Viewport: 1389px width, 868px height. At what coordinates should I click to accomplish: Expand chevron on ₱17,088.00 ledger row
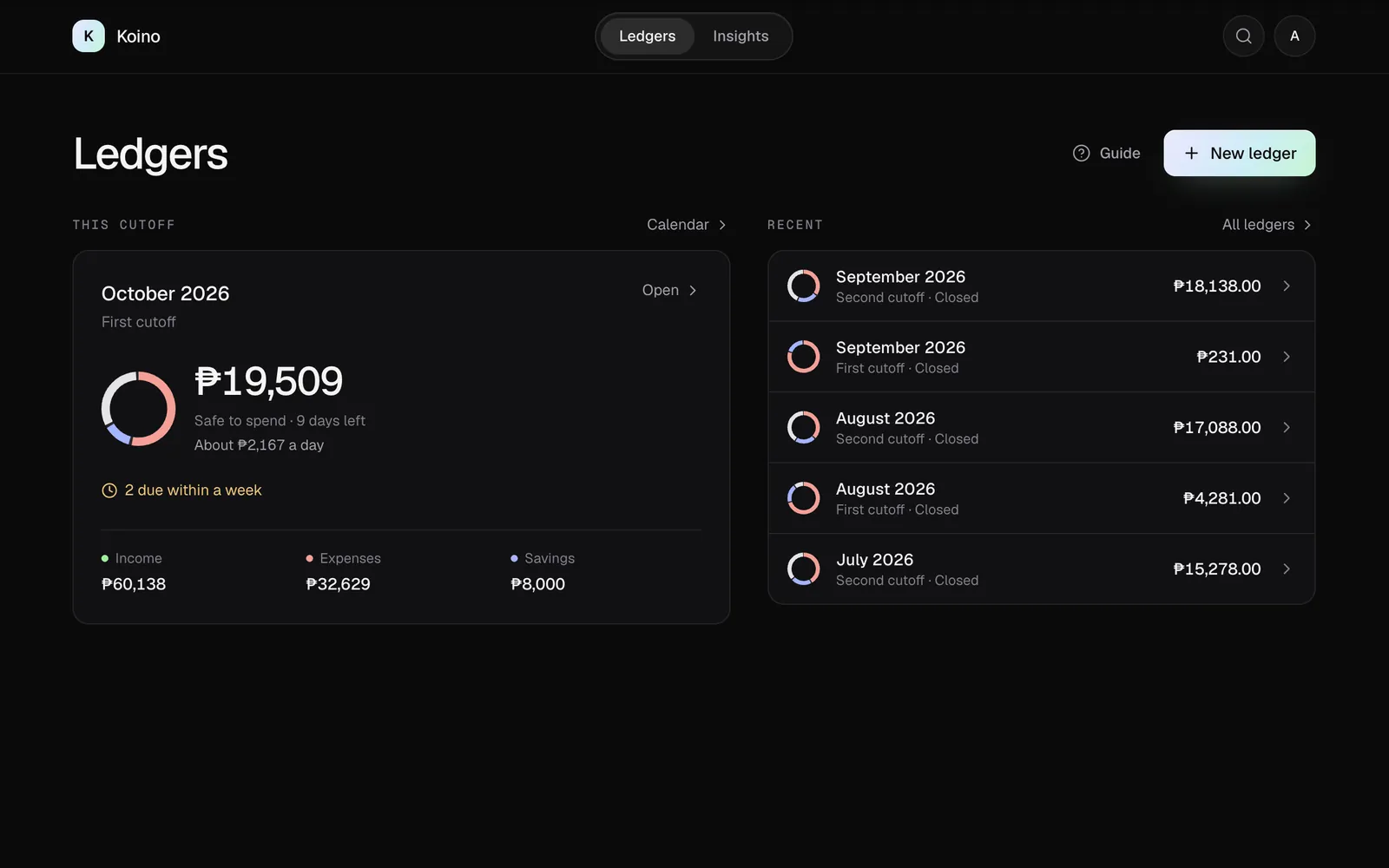[x=1287, y=427]
